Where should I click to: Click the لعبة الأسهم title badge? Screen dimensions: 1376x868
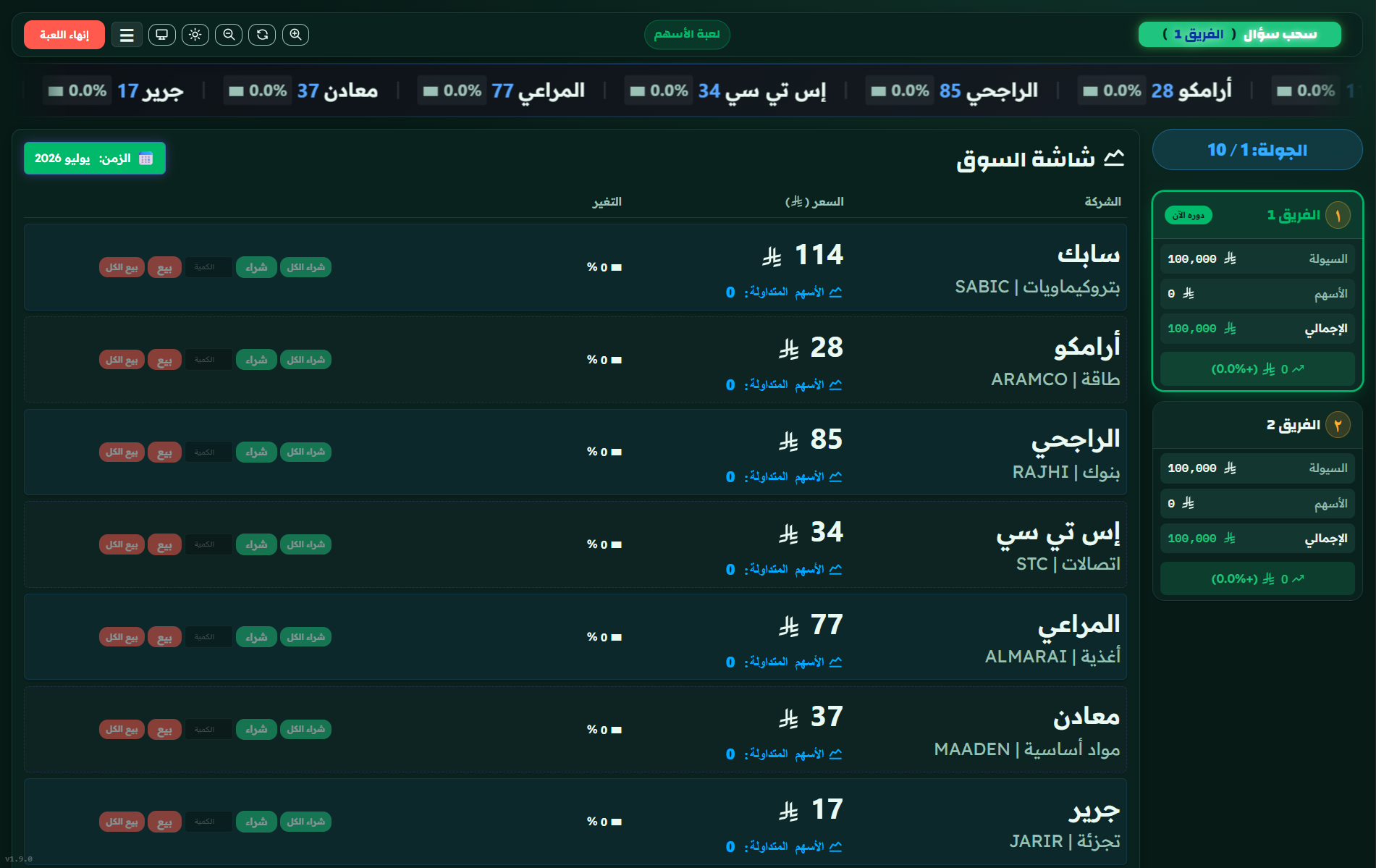687,34
